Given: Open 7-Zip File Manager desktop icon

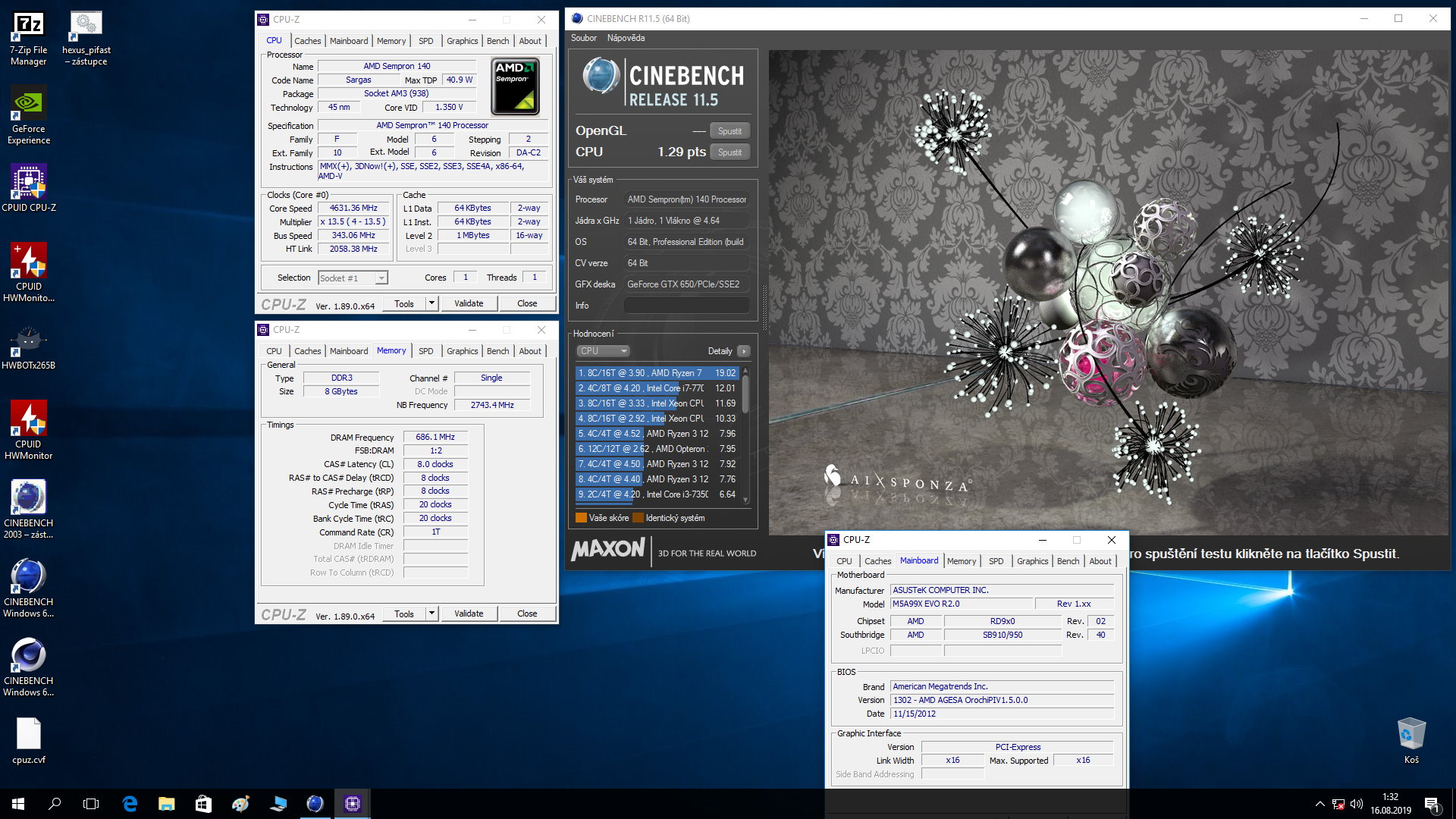Looking at the screenshot, I should click(x=29, y=39).
